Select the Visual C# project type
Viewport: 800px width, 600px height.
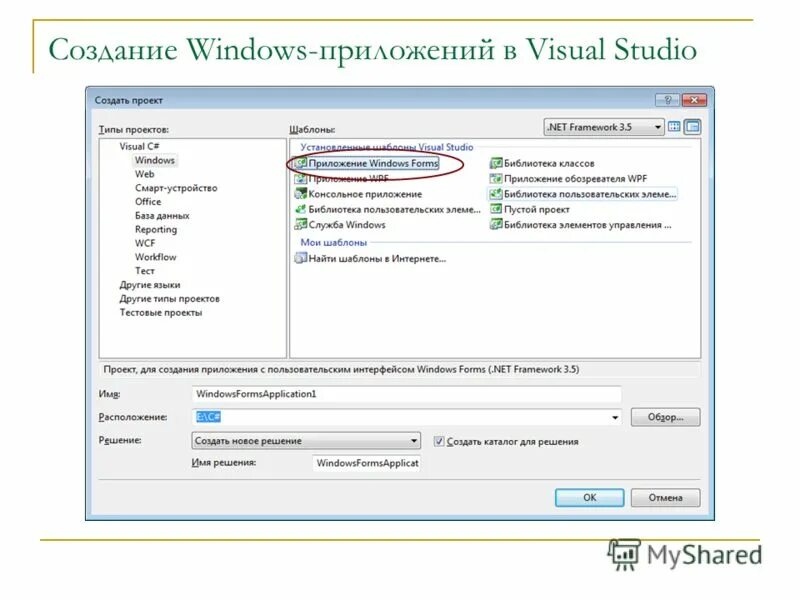(x=139, y=146)
